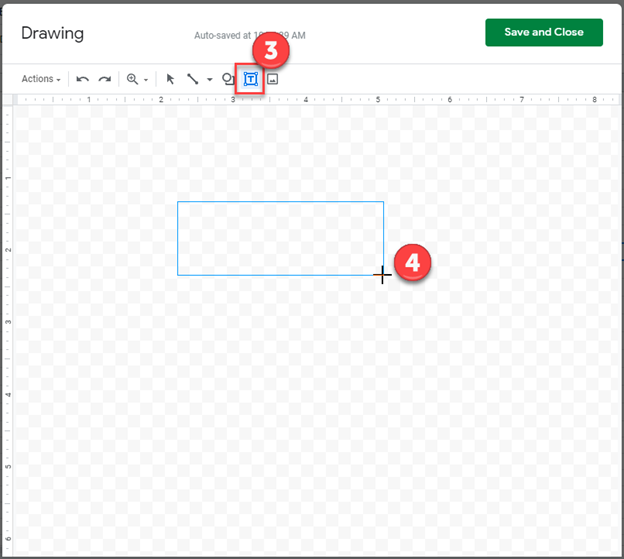The height and width of the screenshot is (559, 624).
Task: Click the Image insert icon
Action: pyautogui.click(x=272, y=79)
